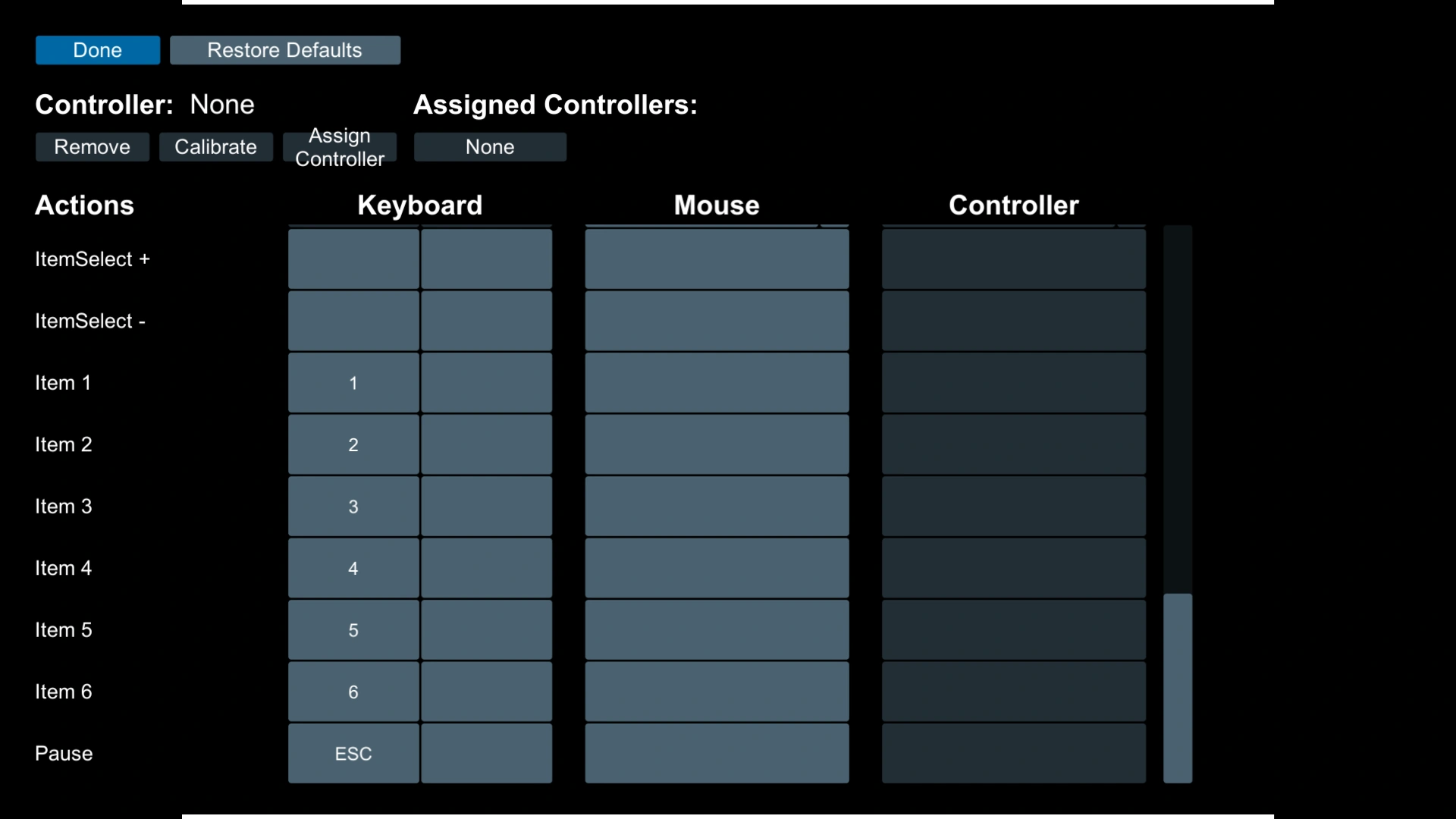This screenshot has height=819, width=1456.
Task: Click primary keyboard slot for ItemSelect +
Action: point(353,259)
